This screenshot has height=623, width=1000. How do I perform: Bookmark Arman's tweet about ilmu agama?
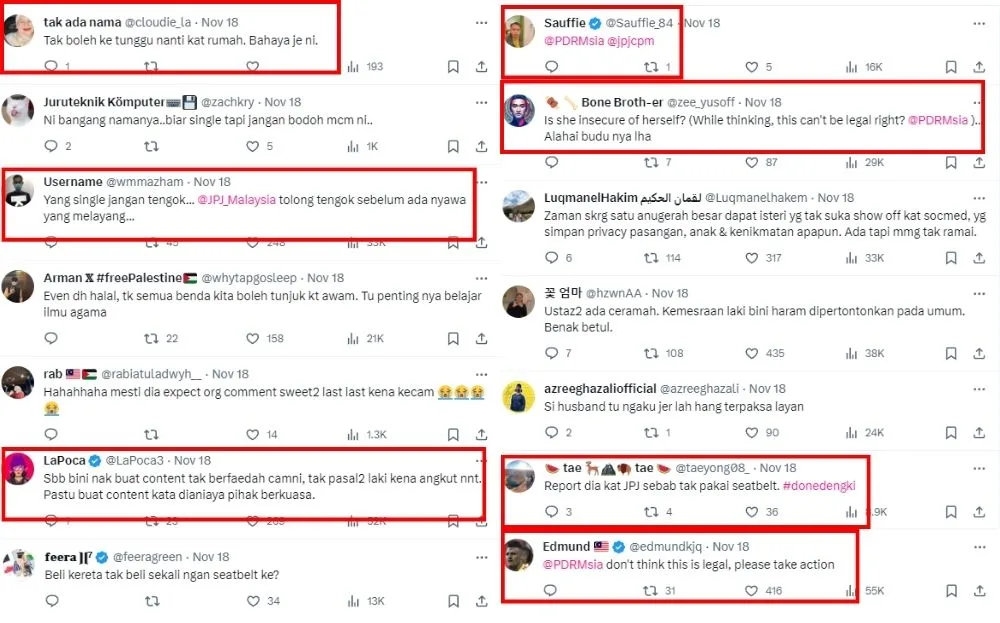[453, 339]
